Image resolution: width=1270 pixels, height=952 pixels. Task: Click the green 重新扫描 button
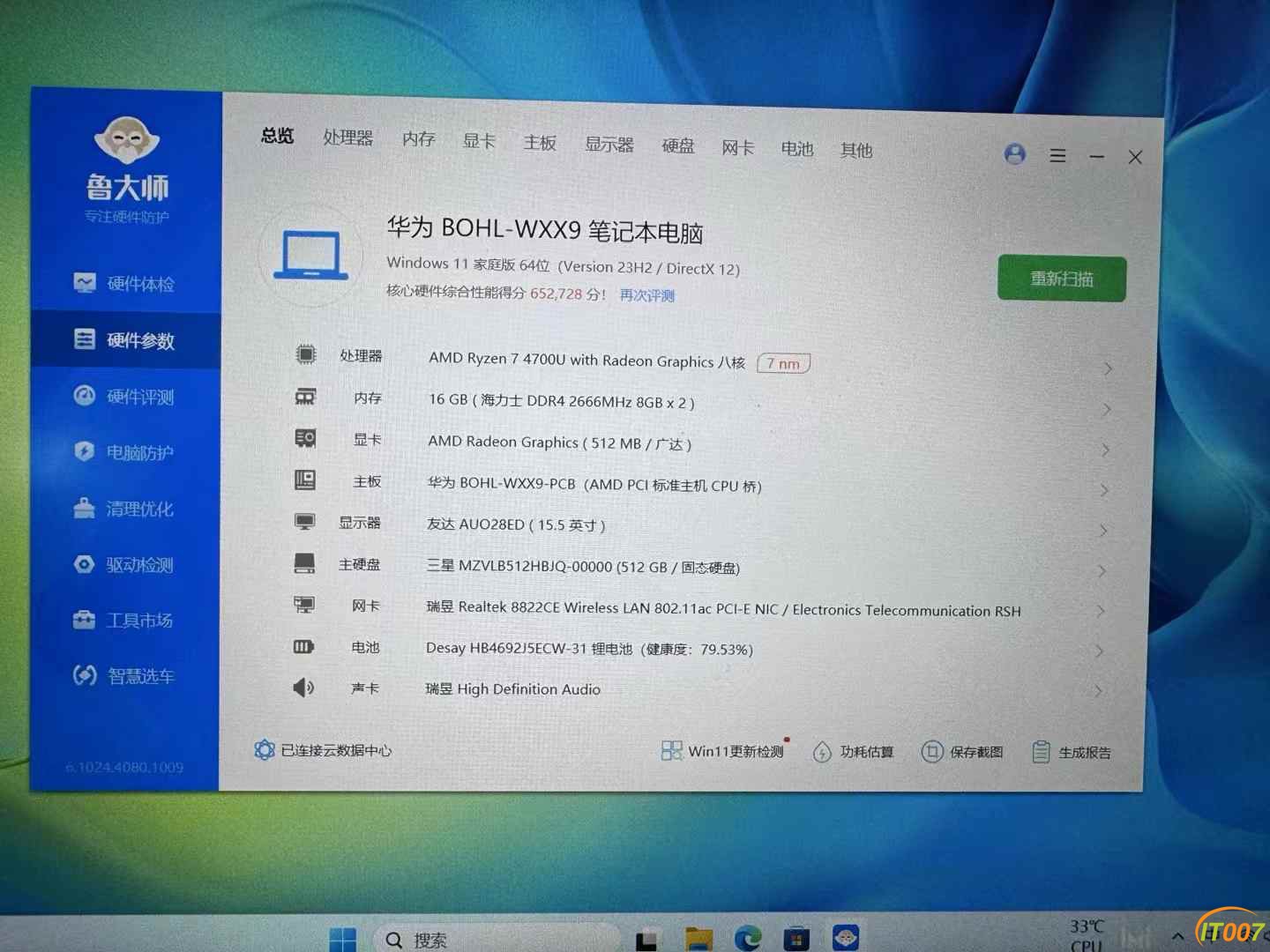point(1062,279)
